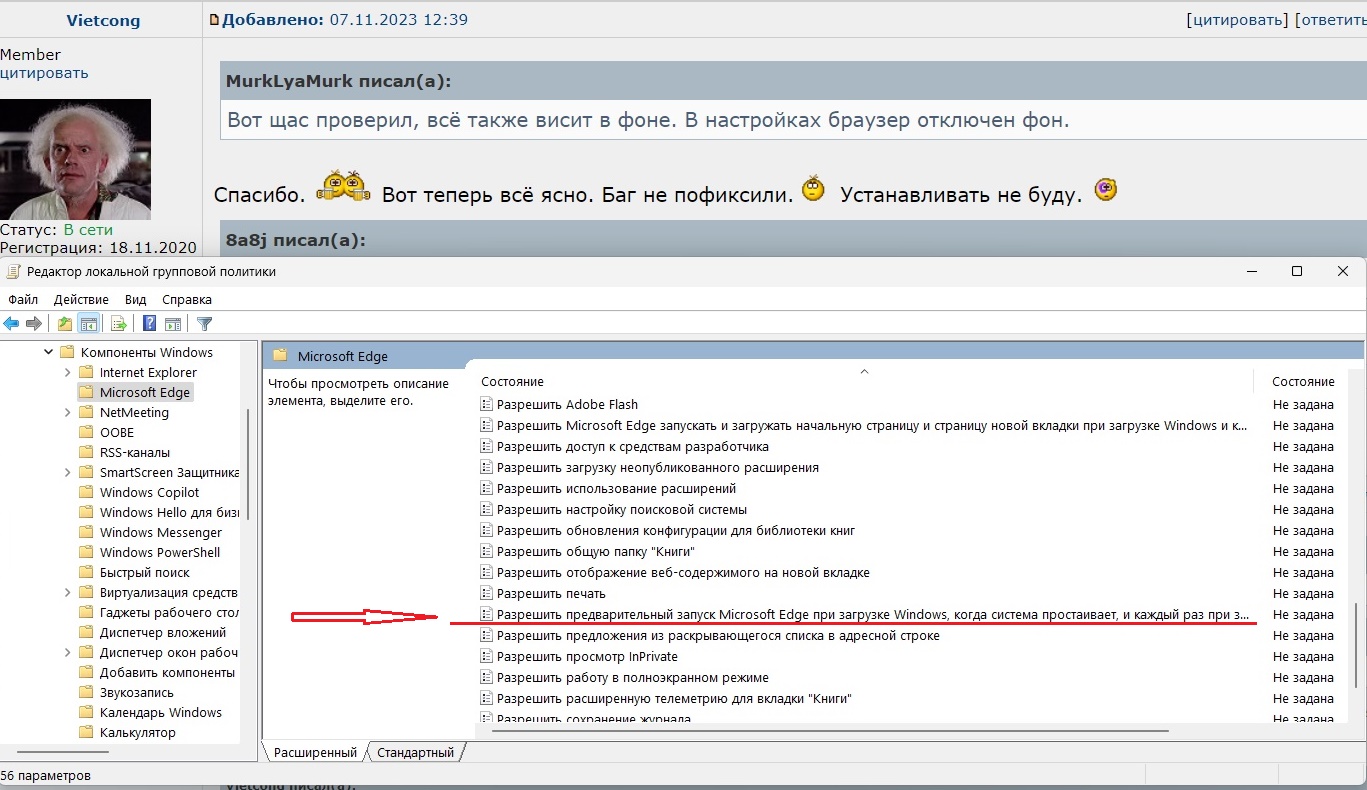Click the policy icon beside Разрешить просмотр InPrivate
Screen dimensions: 1367x790
coord(487,657)
